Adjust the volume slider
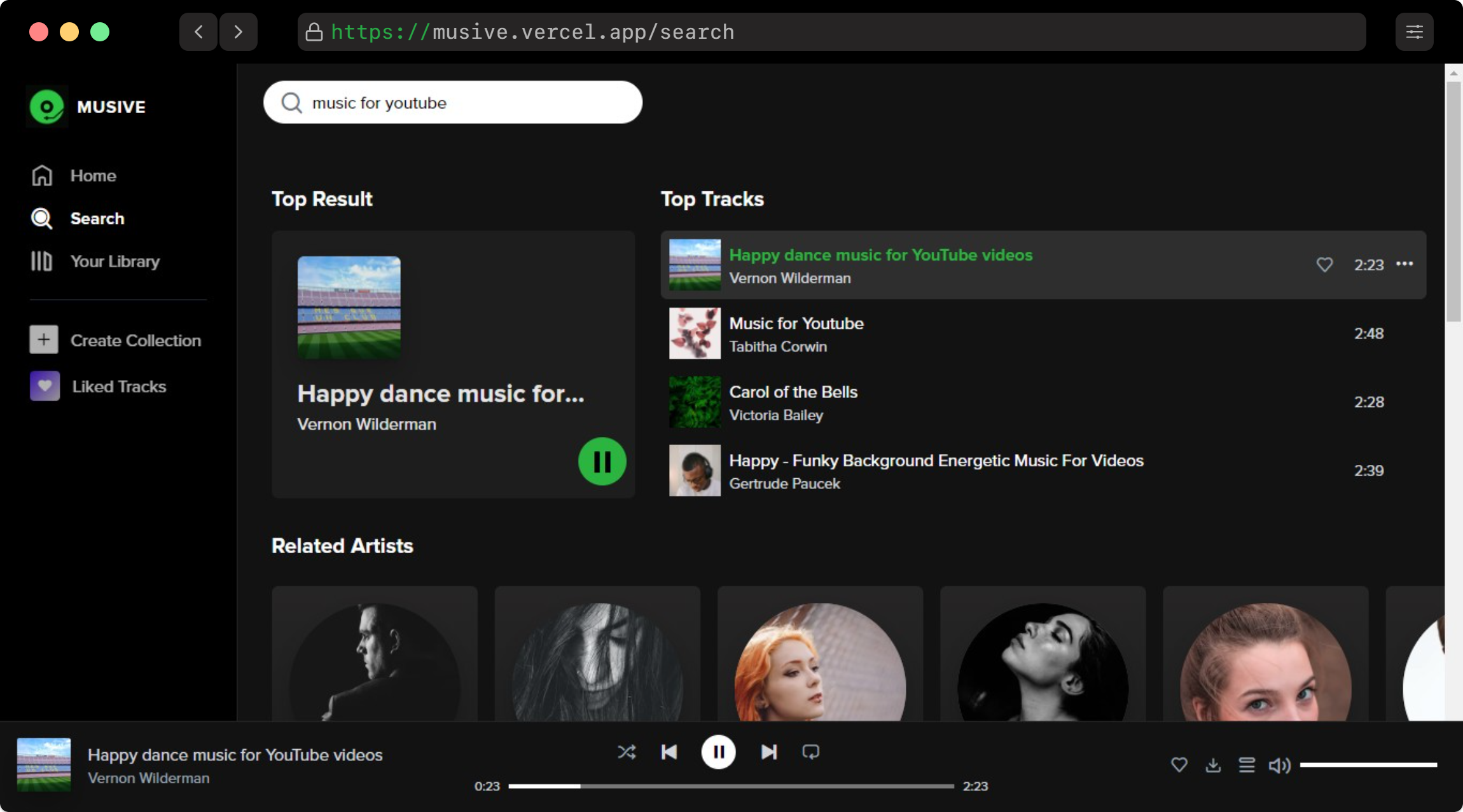 1368,765
